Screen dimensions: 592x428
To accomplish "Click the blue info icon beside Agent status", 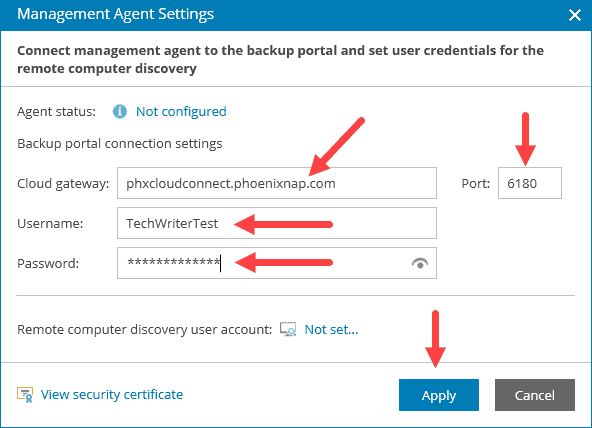I will coord(120,111).
